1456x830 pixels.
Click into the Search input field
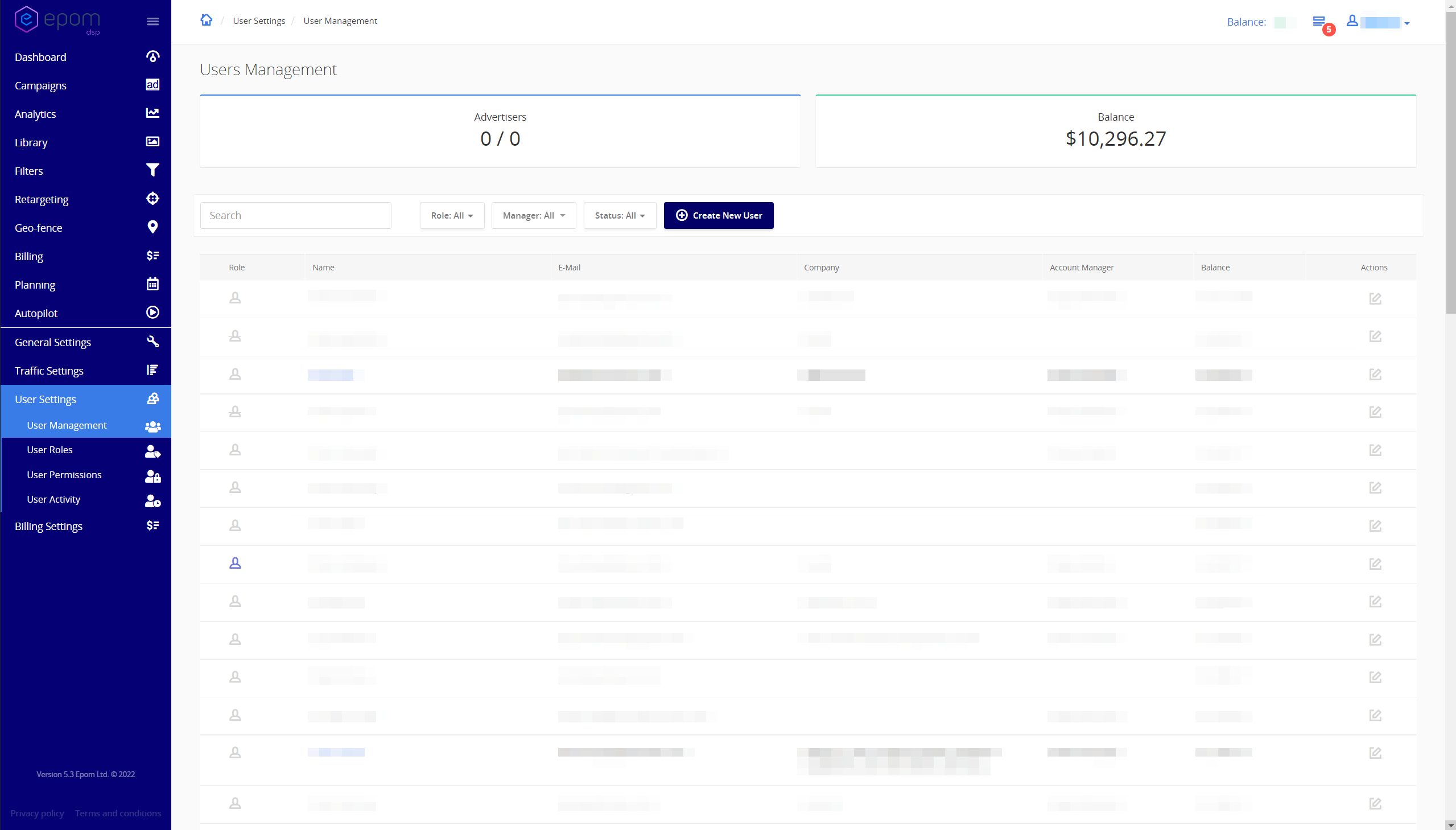coord(295,216)
